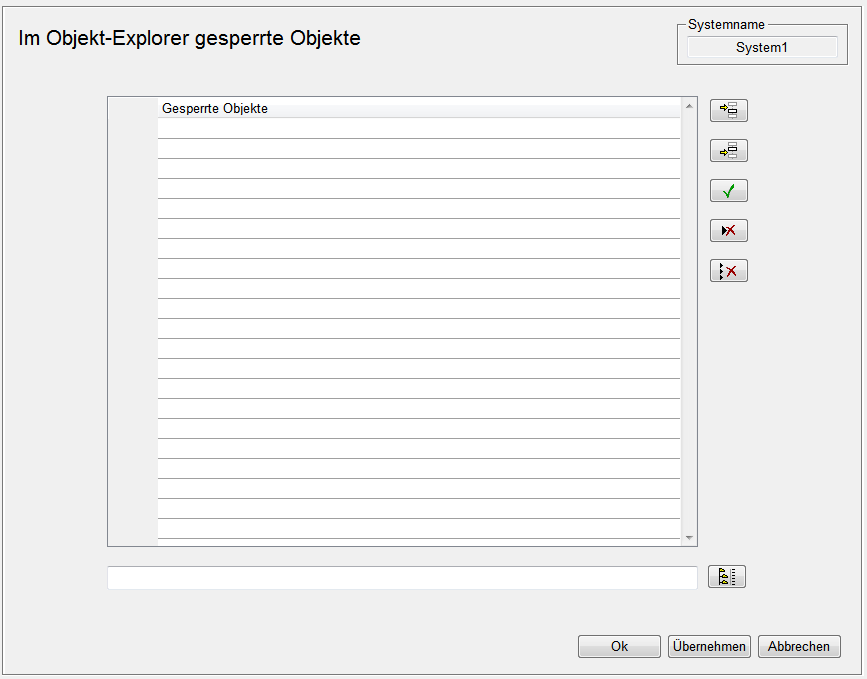The image size is (867, 679).
Task: Click the Übernehmen button
Action: tap(709, 646)
